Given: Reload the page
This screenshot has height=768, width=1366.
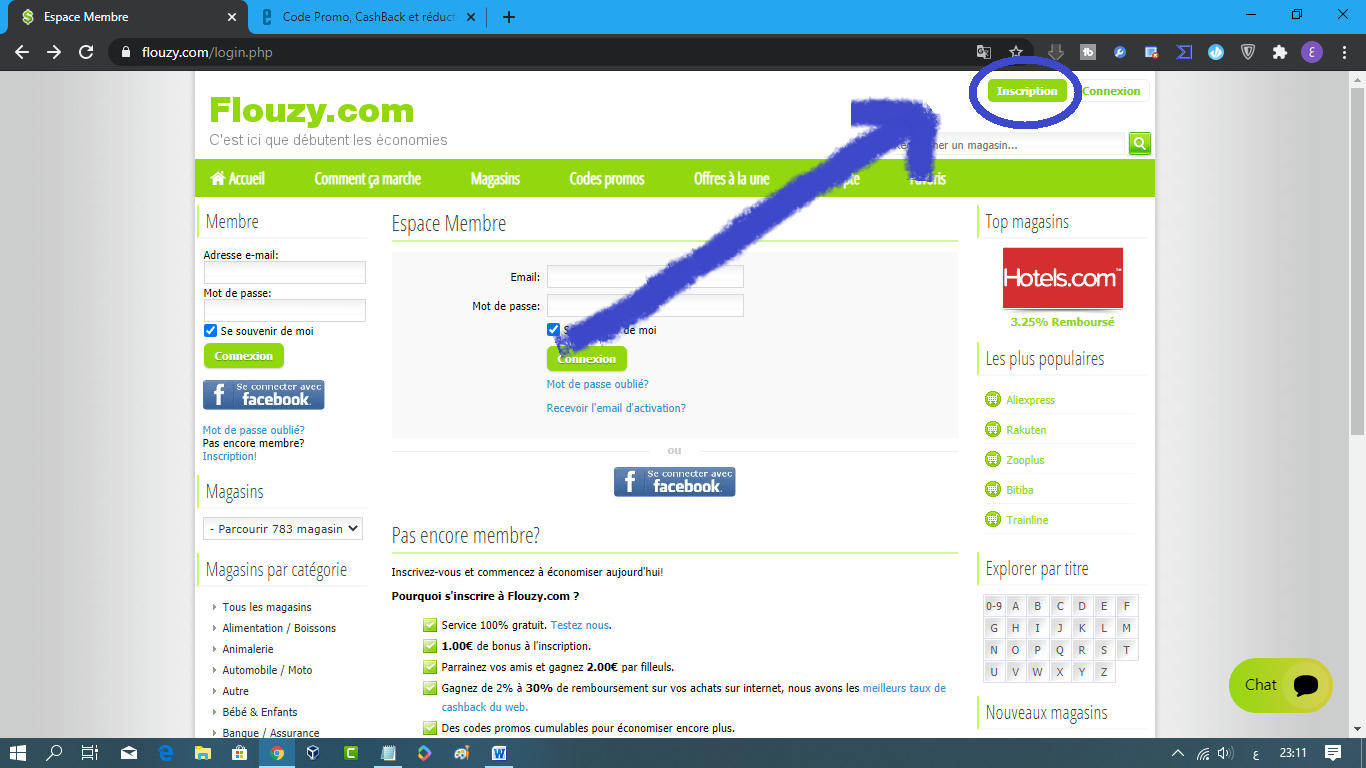Looking at the screenshot, I should coord(86,52).
